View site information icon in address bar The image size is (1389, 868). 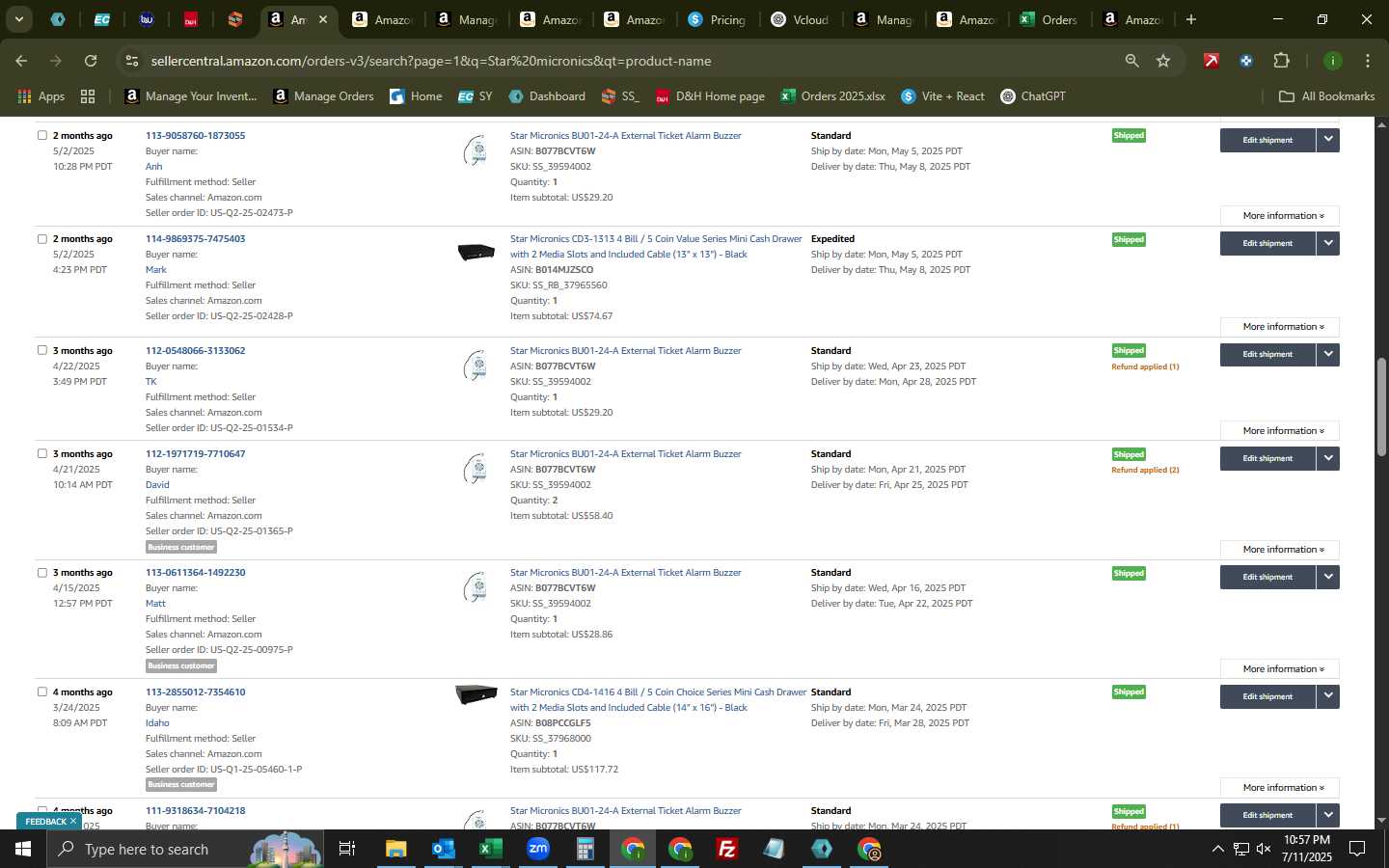132,61
